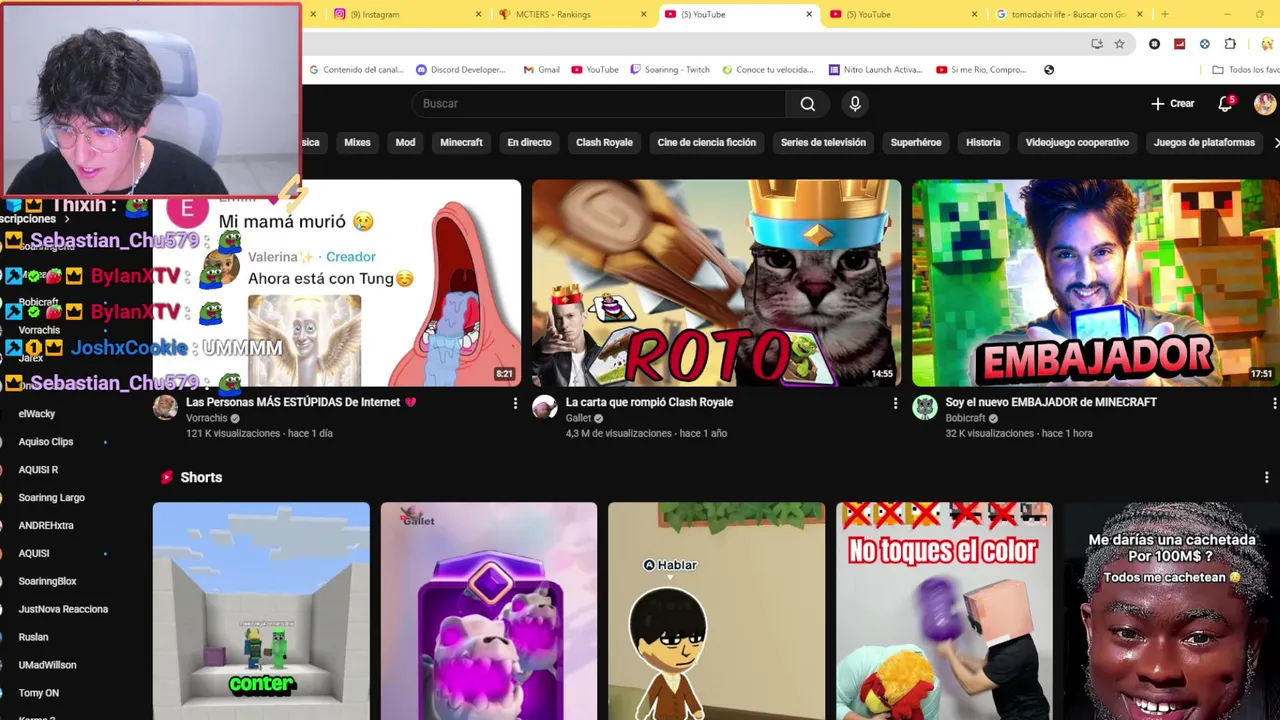
Task: Focus the YouTube Buscar search field
Action: coord(598,104)
